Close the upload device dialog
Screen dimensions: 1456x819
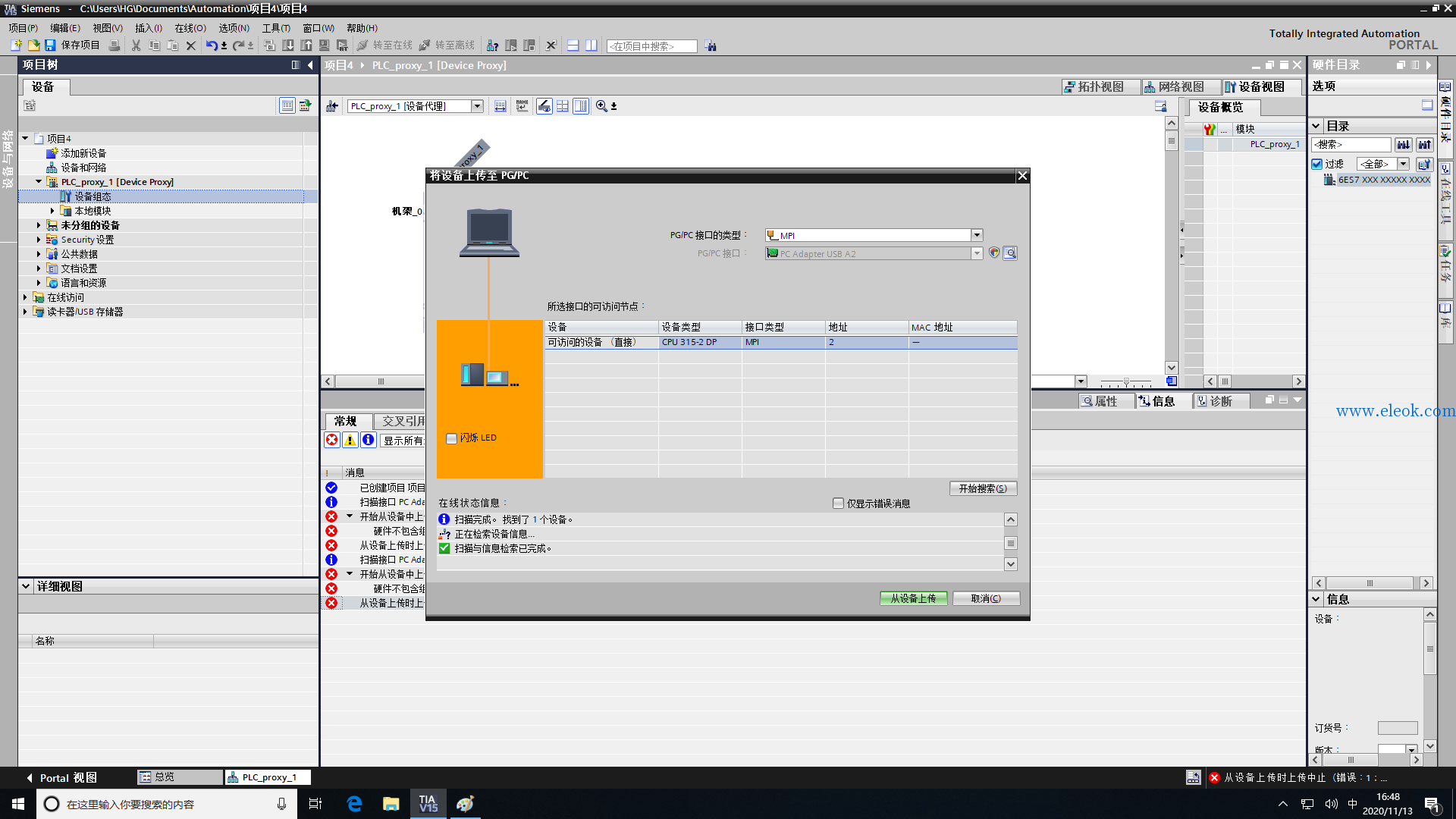coord(1022,176)
